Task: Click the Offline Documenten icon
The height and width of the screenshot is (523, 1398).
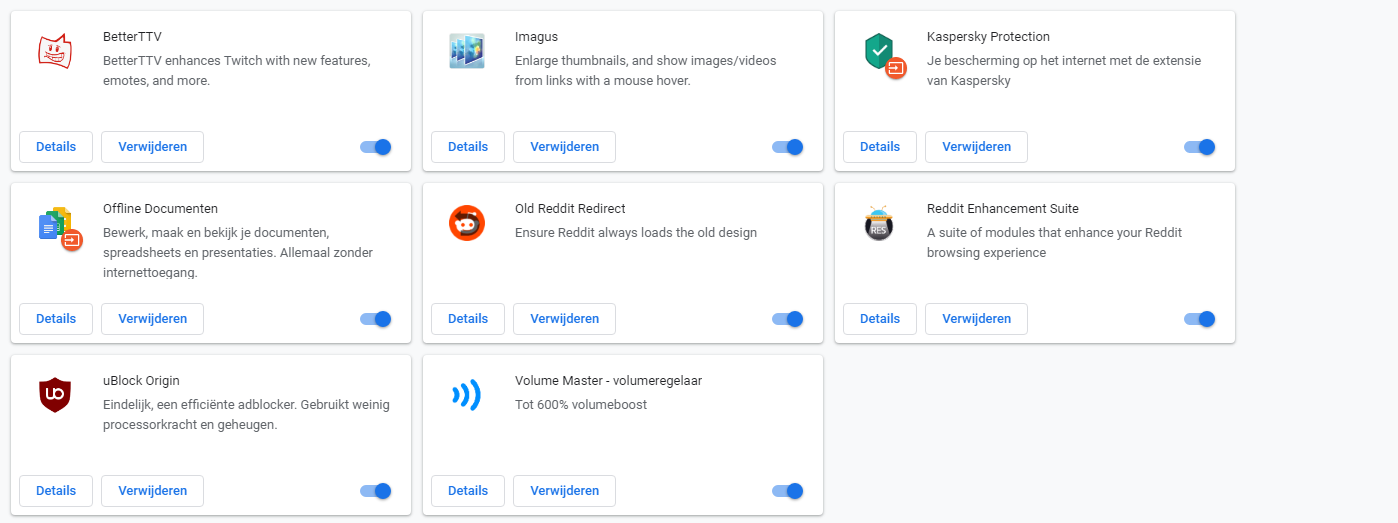Action: coord(60,228)
